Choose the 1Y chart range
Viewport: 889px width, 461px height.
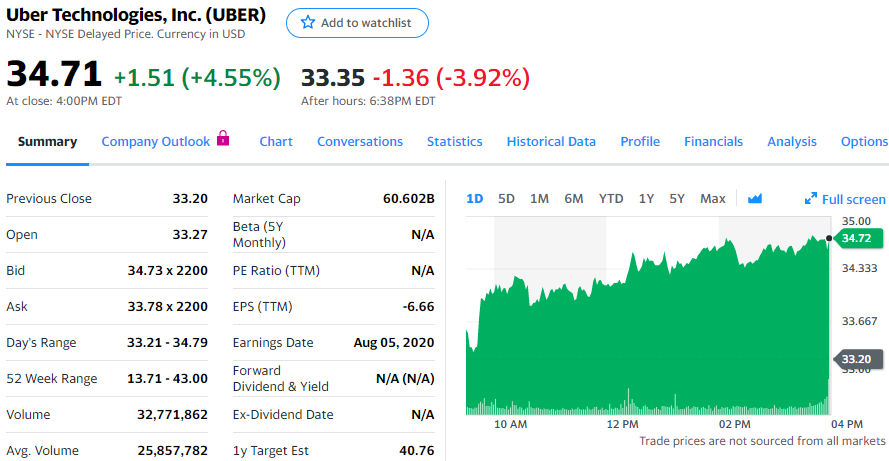click(646, 198)
